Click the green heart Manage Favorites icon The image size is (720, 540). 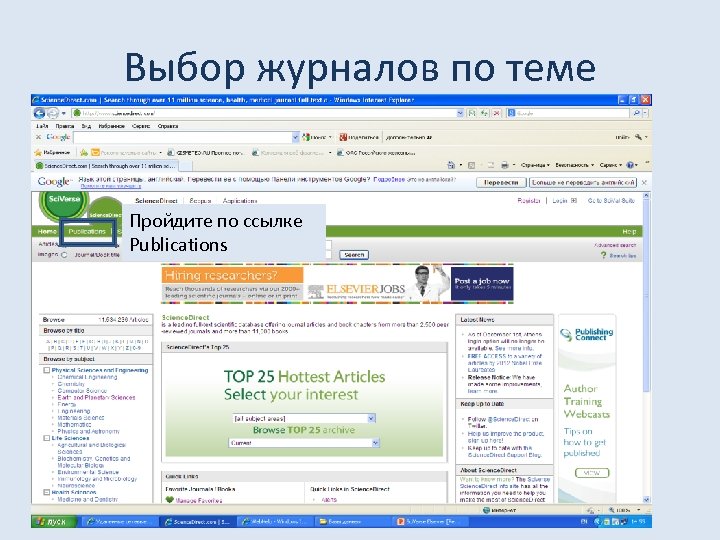(169, 500)
